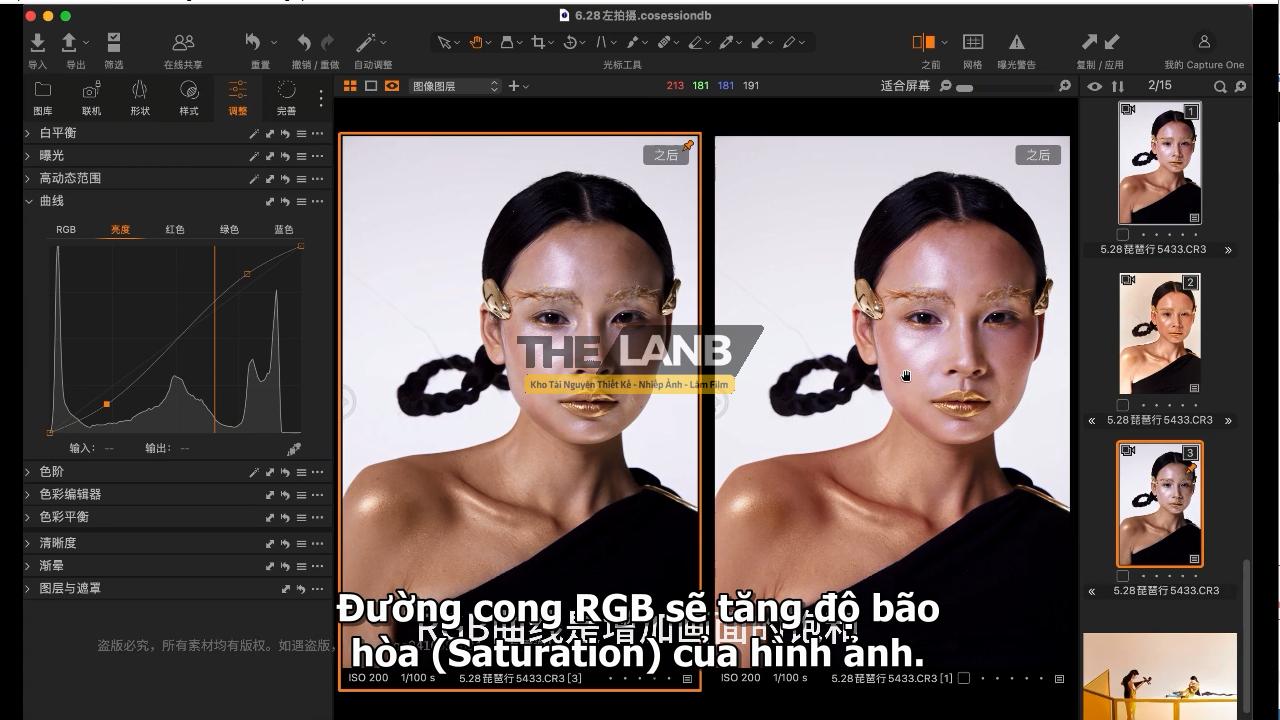The height and width of the screenshot is (720, 1280).
Task: Switch to the RGB curve tab
Action: 66,229
